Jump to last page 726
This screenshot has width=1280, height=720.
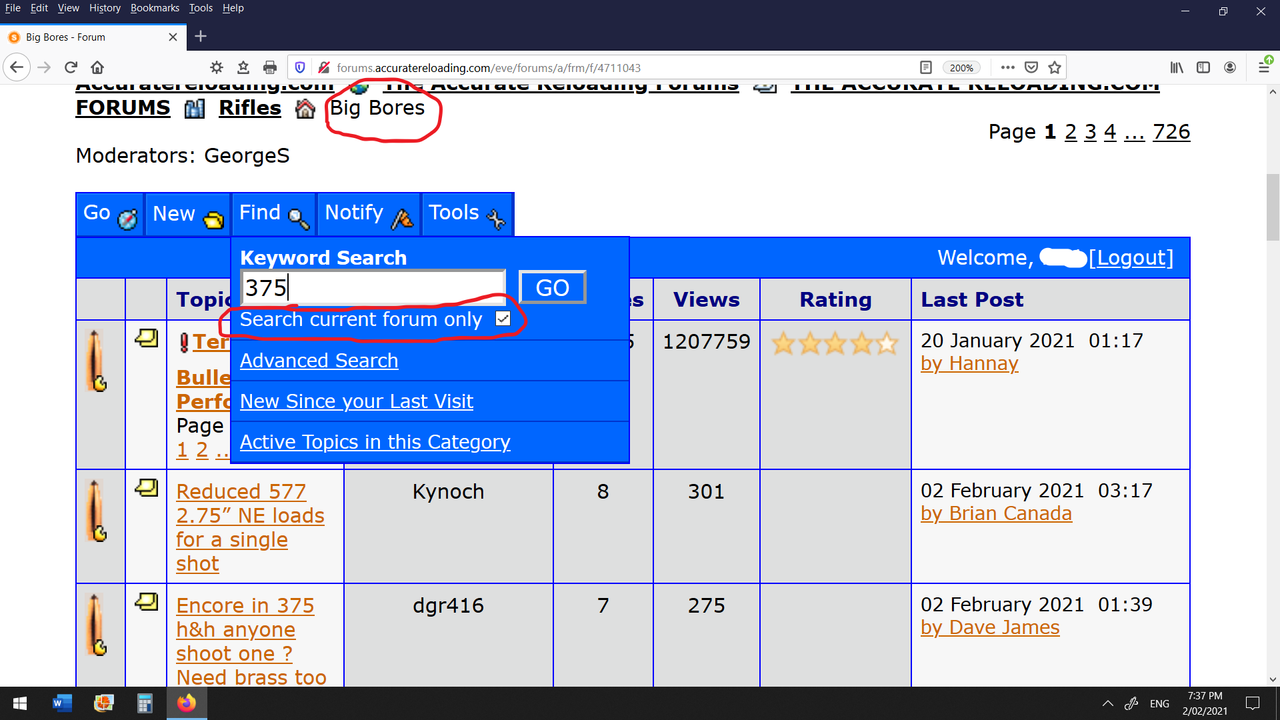click(1171, 132)
